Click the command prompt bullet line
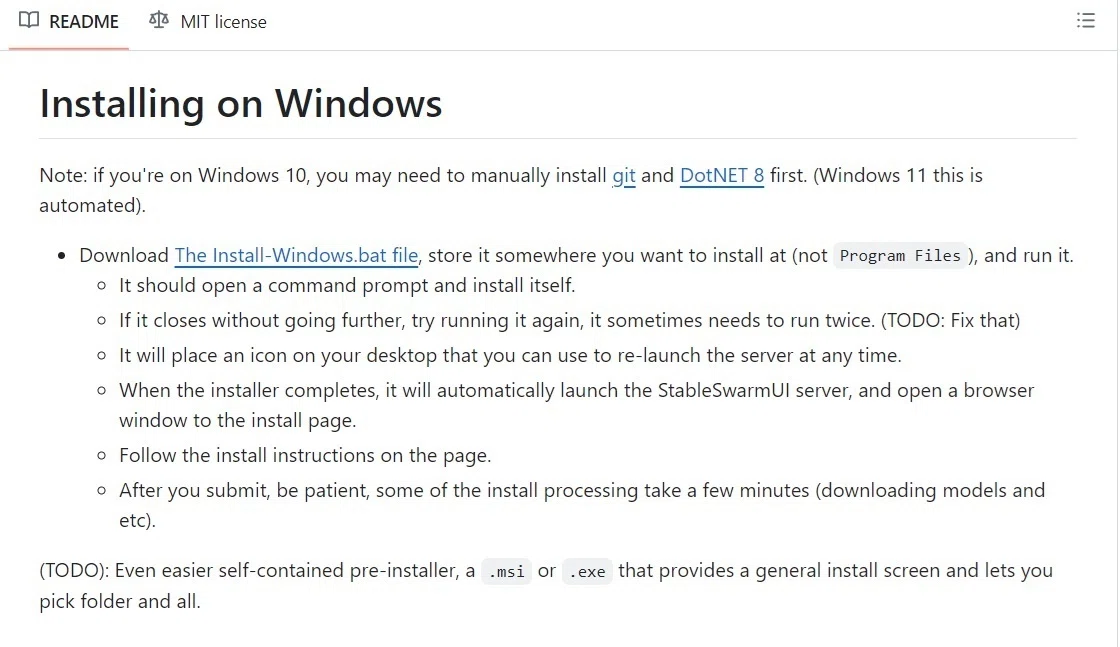This screenshot has width=1120, height=647. pyautogui.click(x=347, y=286)
